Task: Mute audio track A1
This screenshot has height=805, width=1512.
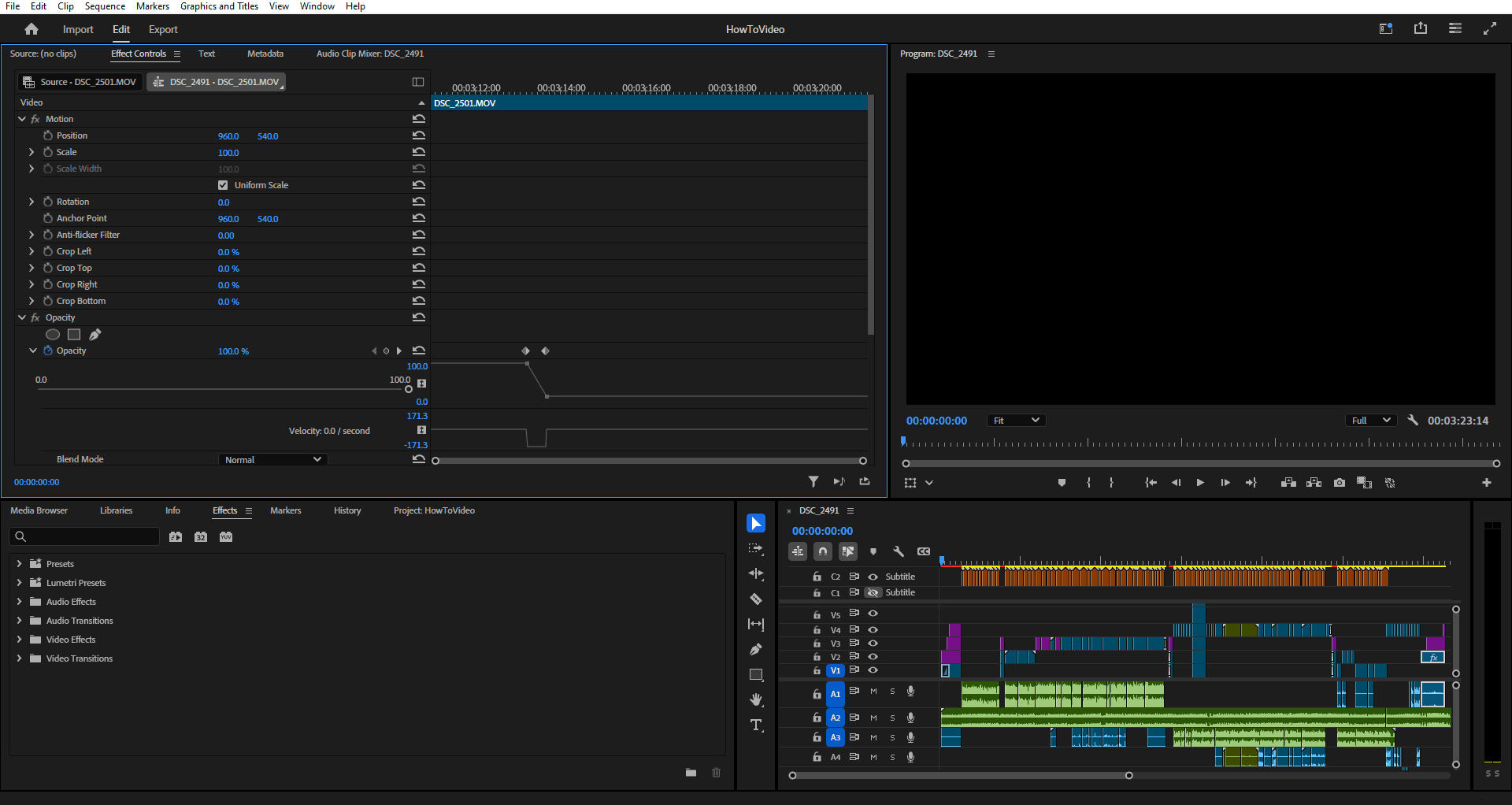Action: tap(873, 692)
